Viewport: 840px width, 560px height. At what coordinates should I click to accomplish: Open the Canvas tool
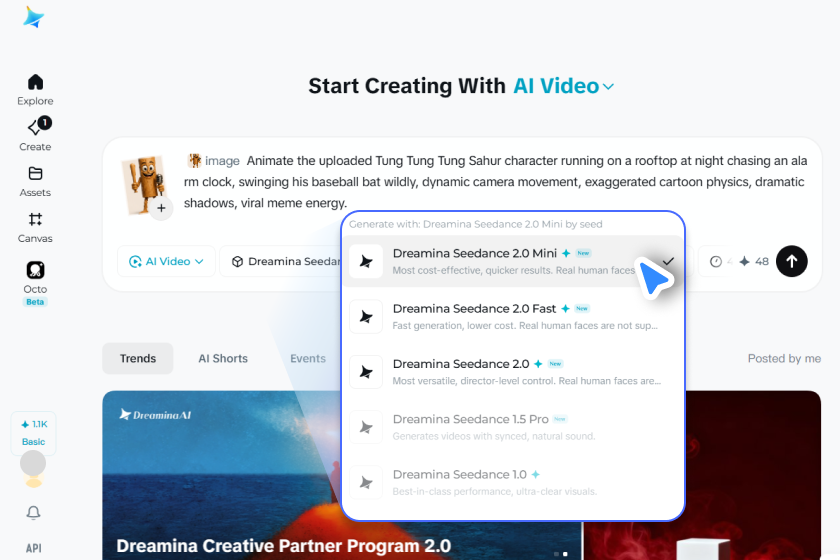point(35,228)
